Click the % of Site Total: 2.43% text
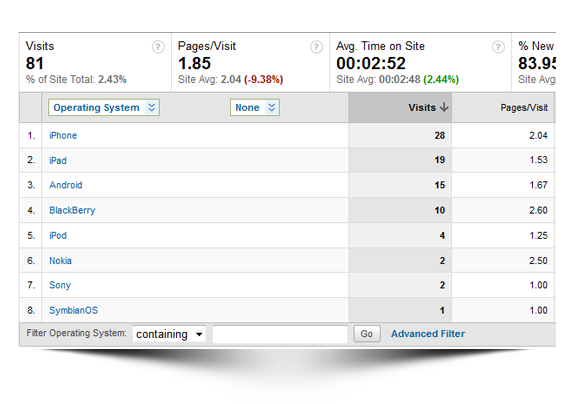The width and height of the screenshot is (570, 404). pos(76,79)
